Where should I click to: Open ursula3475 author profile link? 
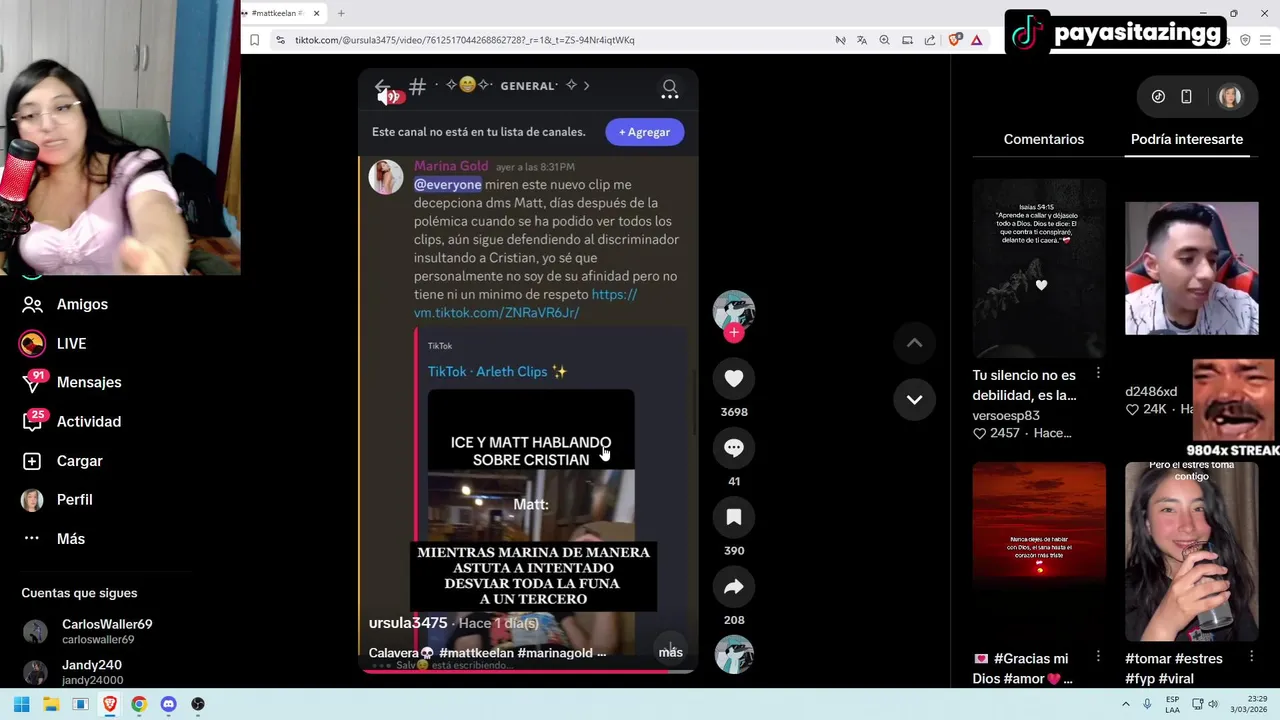tap(408, 623)
